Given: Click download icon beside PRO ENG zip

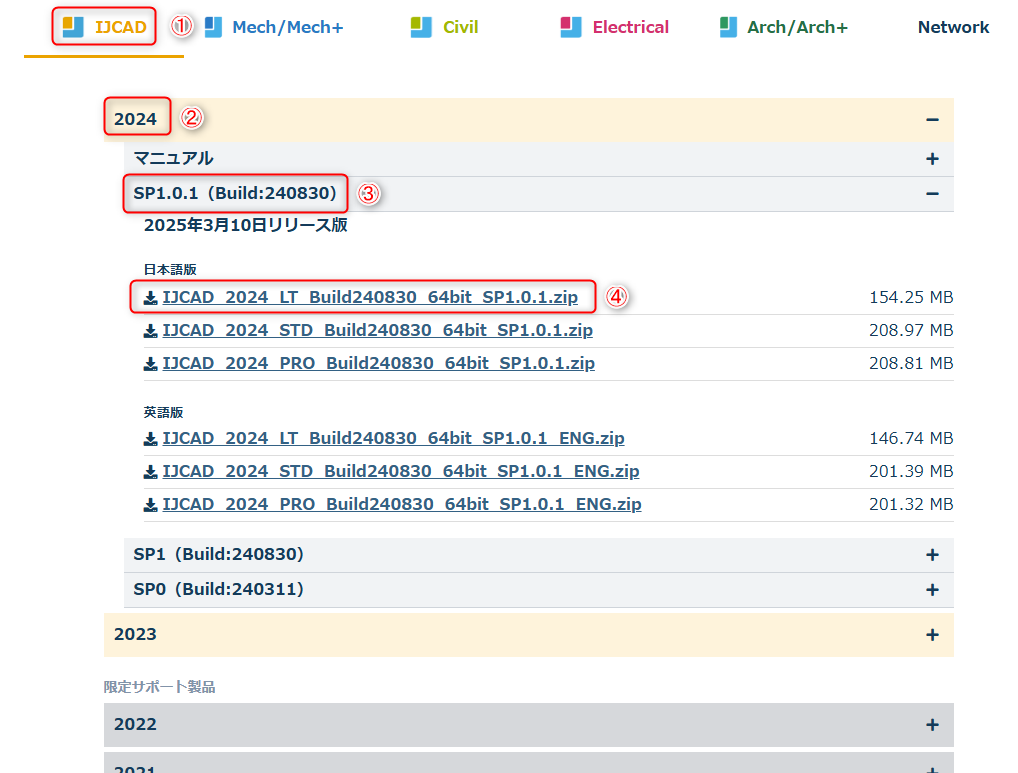Looking at the screenshot, I should coord(151,506).
